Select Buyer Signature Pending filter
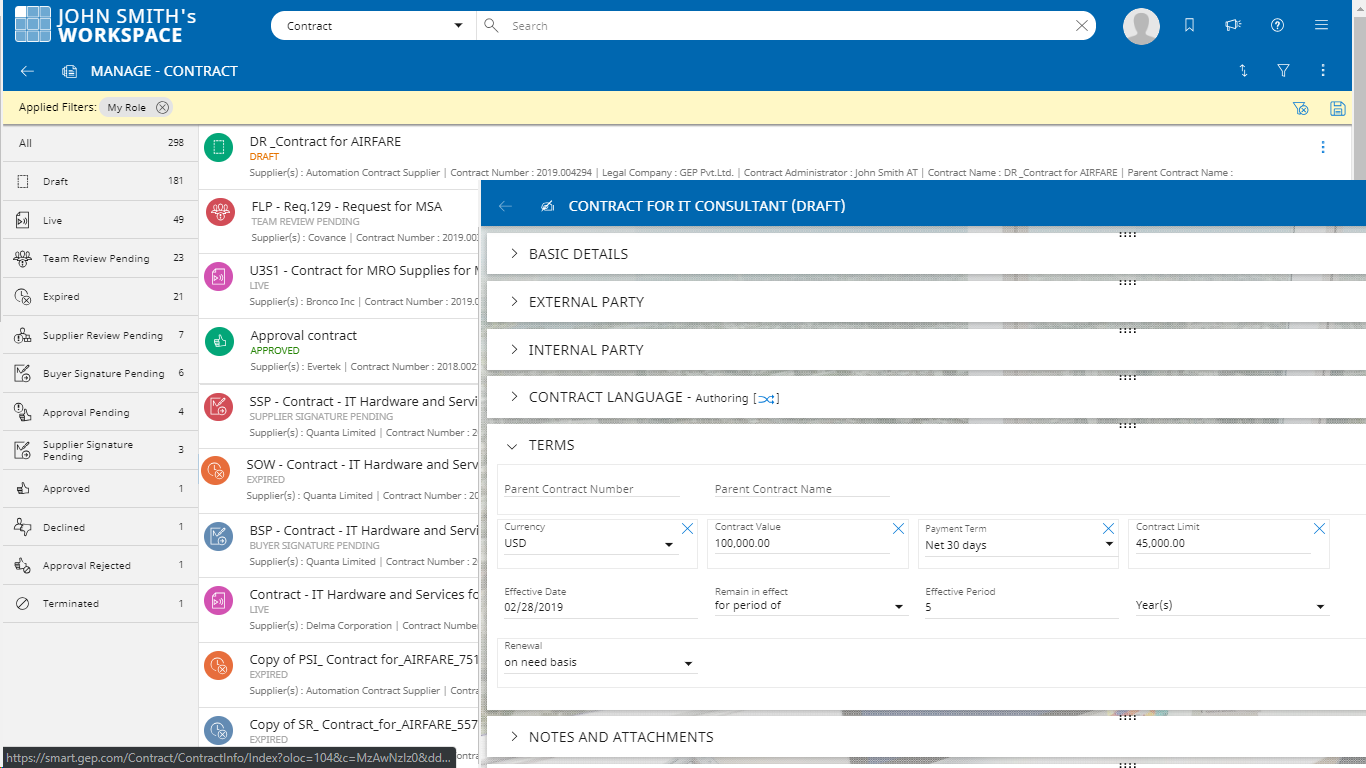1366x768 pixels. click(100, 373)
